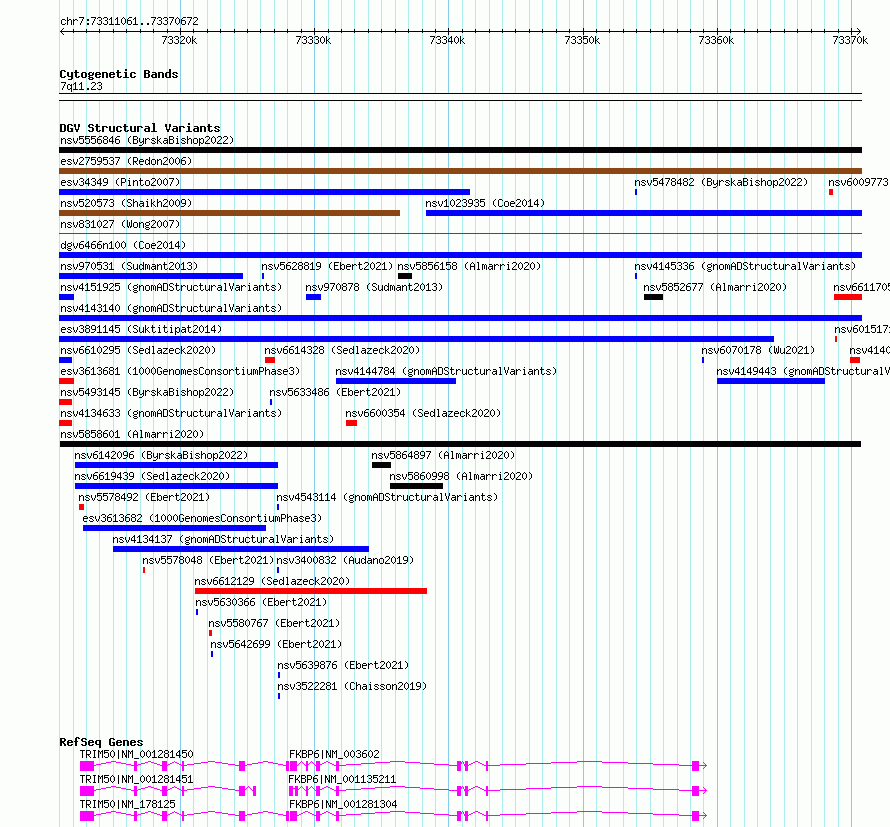Viewport: 890px width, 827px height.
Task: Select the nsv6619439 (Sedlazeck2020) label
Action: (152, 476)
